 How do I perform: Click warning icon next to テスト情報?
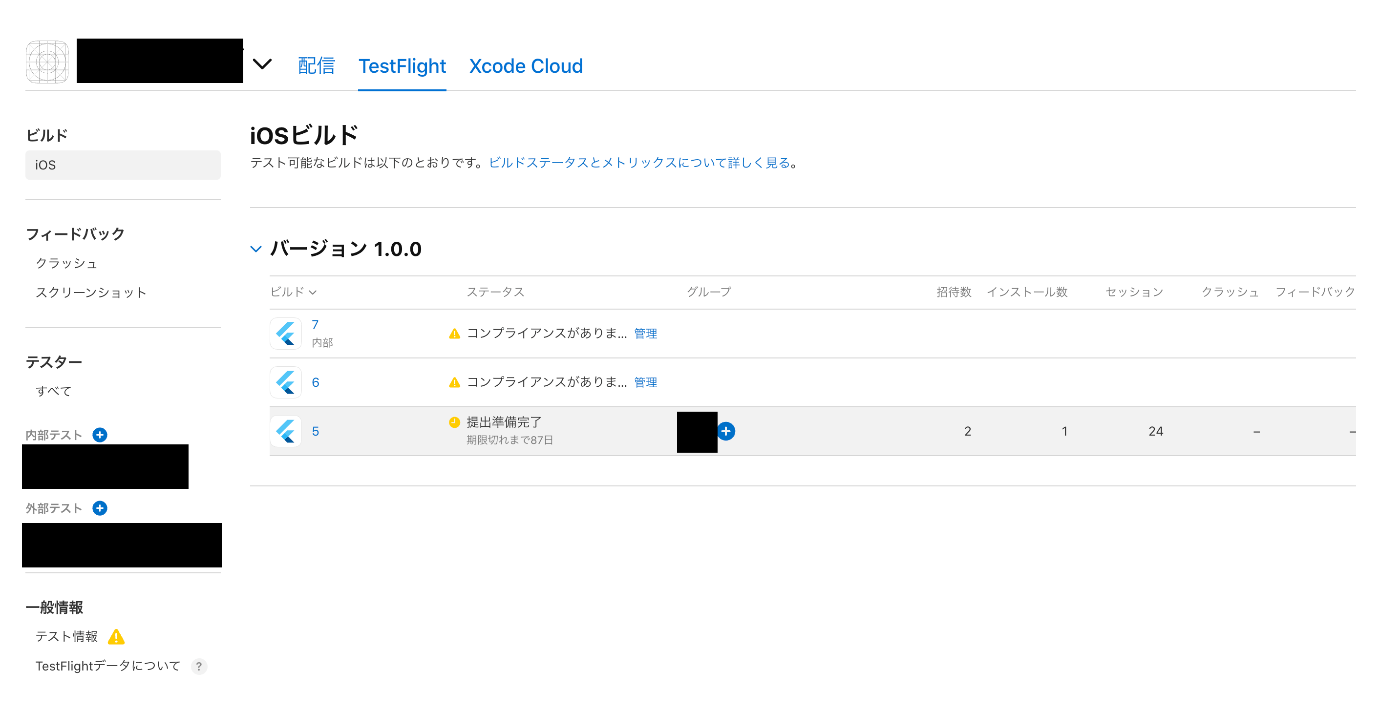(116, 637)
